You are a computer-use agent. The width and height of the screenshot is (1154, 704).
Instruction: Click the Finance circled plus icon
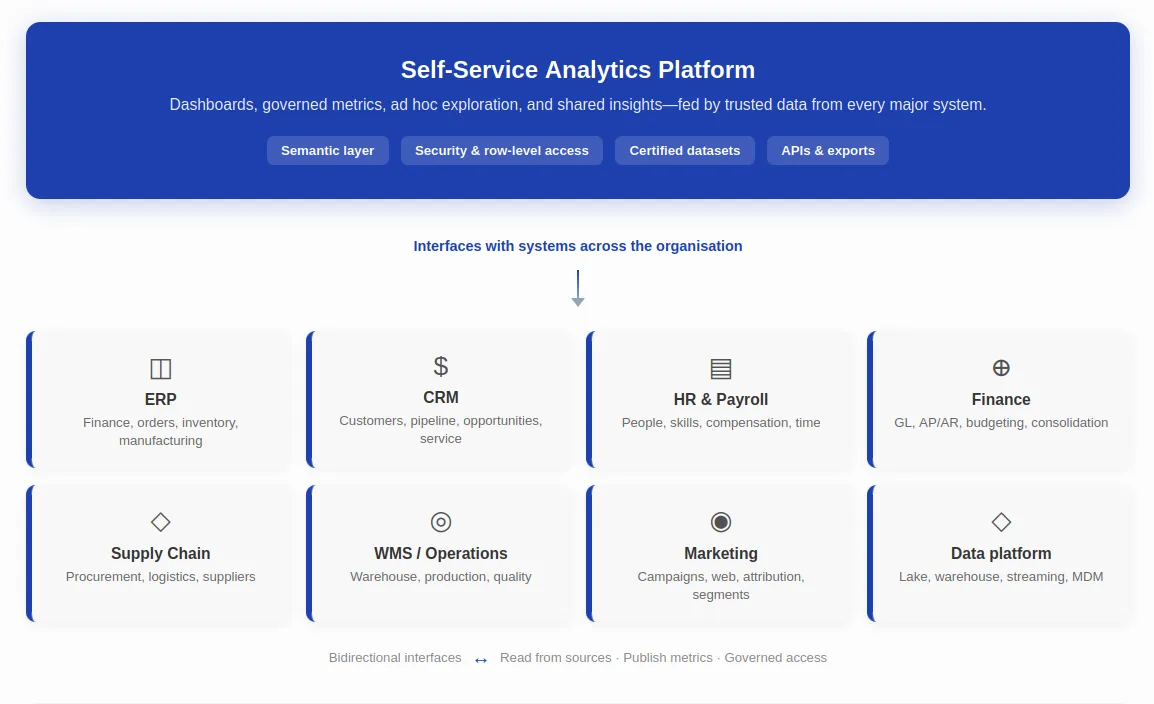pyautogui.click(x=1000, y=368)
